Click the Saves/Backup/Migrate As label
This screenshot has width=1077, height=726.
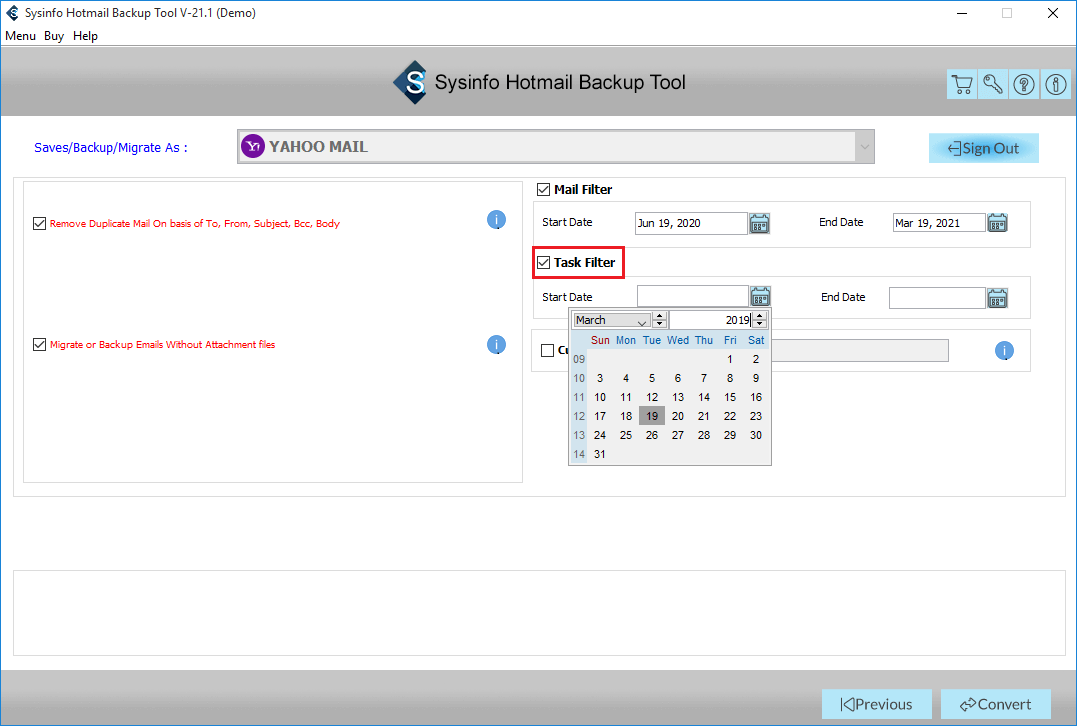point(111,148)
